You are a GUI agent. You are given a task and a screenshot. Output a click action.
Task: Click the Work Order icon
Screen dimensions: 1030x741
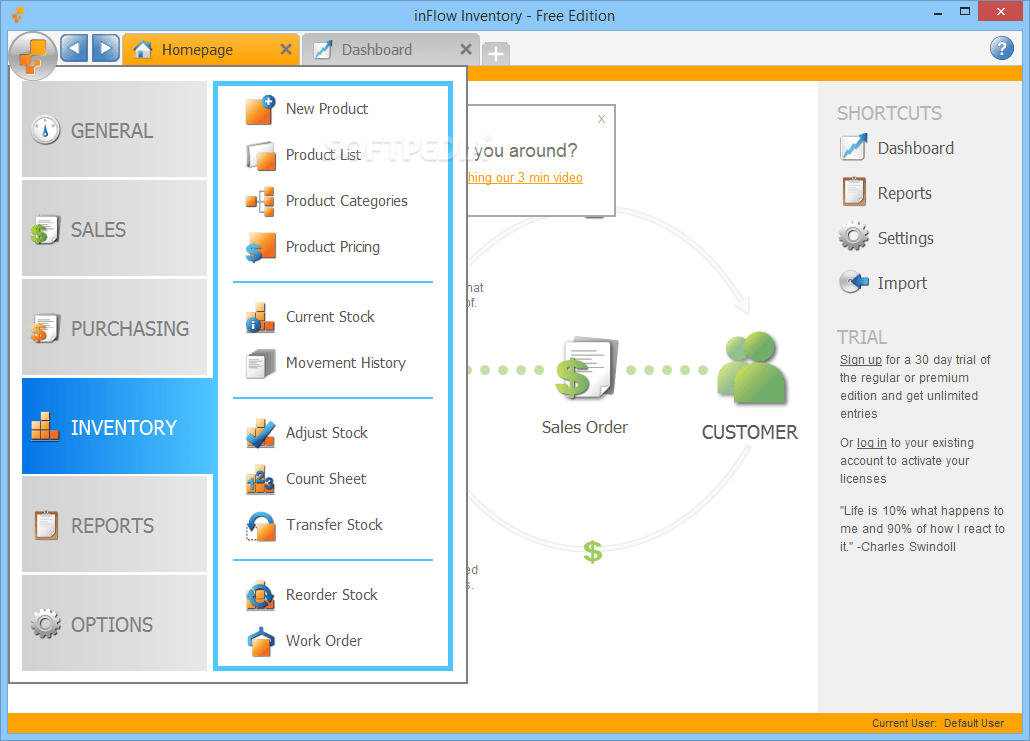point(260,642)
